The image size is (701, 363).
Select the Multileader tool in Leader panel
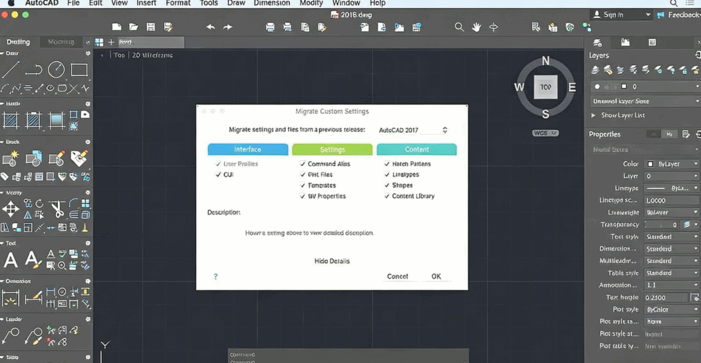11,336
